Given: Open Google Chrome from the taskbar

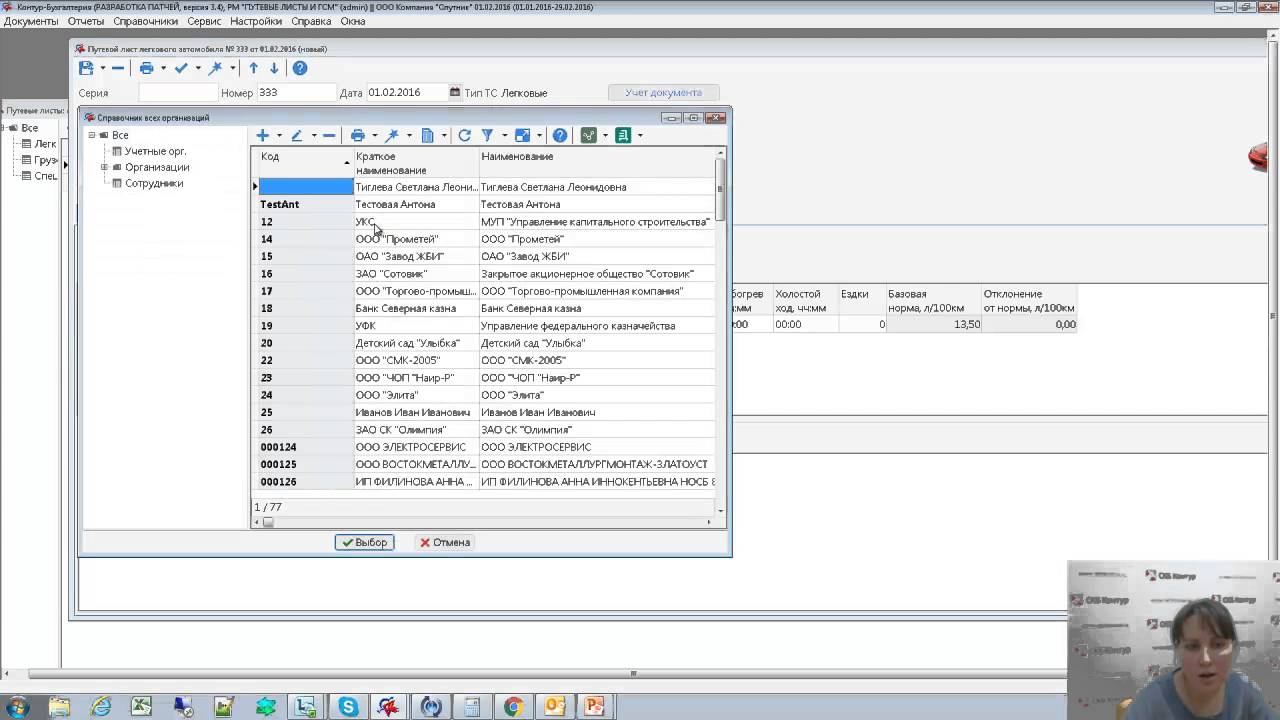Looking at the screenshot, I should tap(513, 707).
